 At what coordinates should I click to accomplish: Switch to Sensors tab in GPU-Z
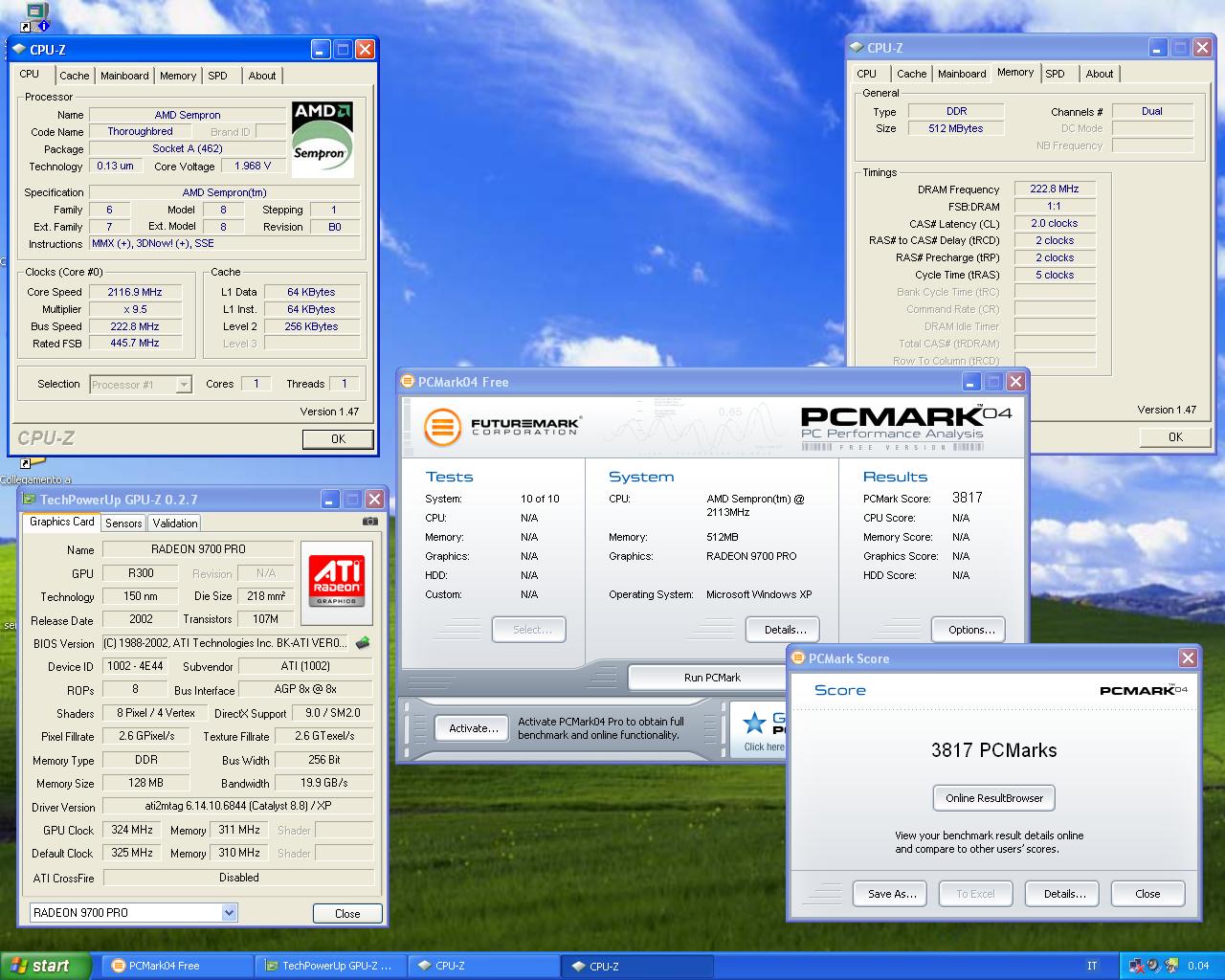point(123,523)
